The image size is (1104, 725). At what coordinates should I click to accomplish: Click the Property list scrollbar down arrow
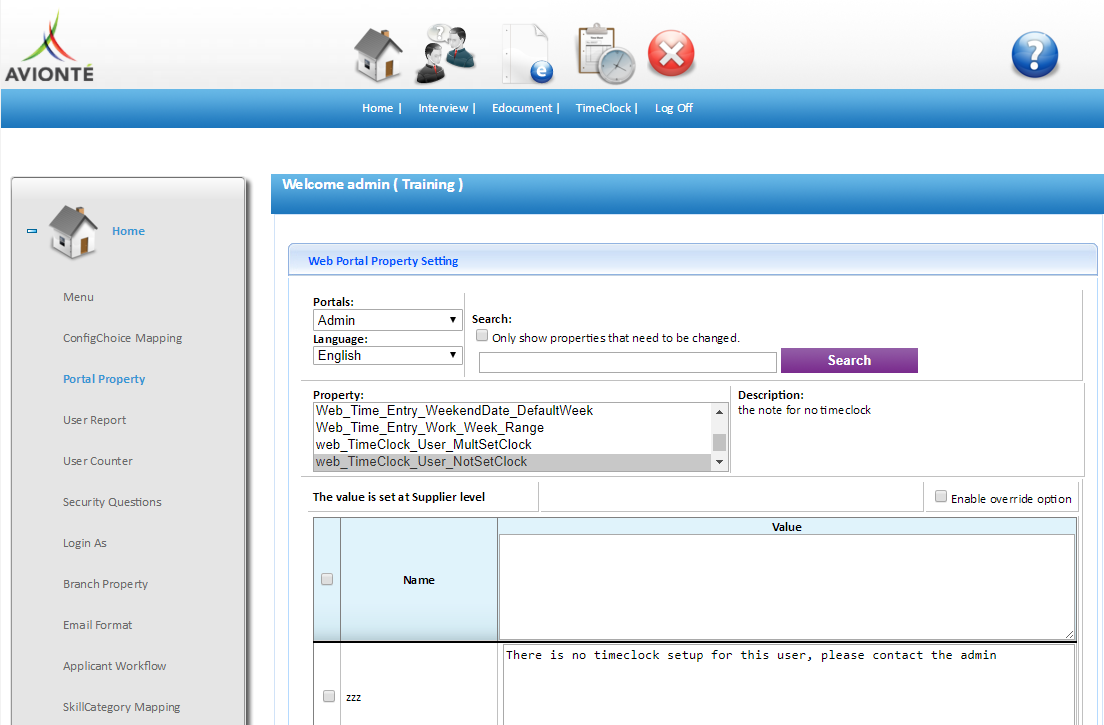[x=720, y=462]
